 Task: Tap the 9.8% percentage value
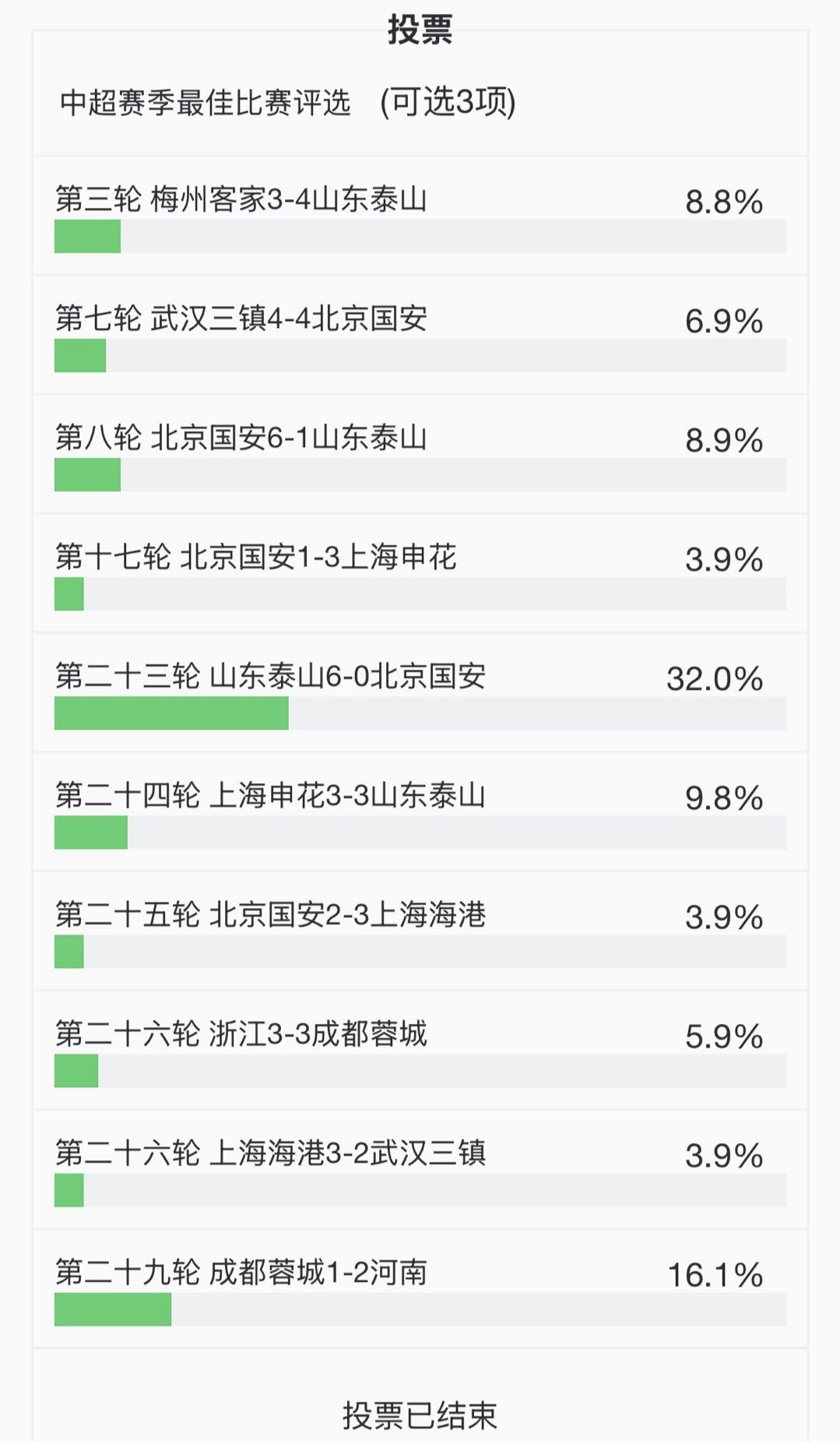point(723,798)
